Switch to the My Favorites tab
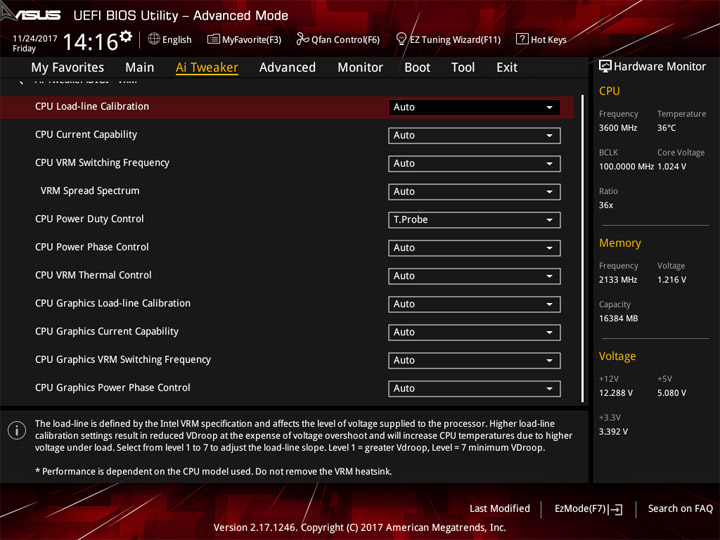The image size is (720, 540). click(x=68, y=68)
